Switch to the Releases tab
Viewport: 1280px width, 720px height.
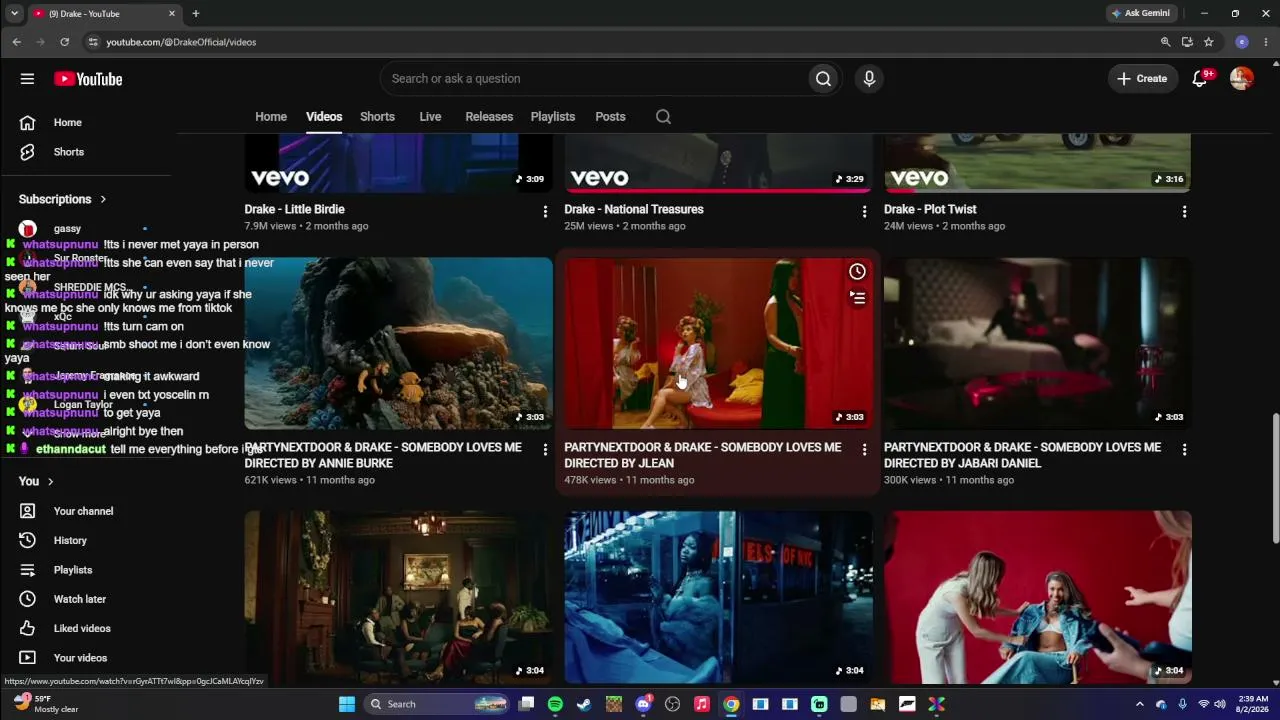coord(489,117)
